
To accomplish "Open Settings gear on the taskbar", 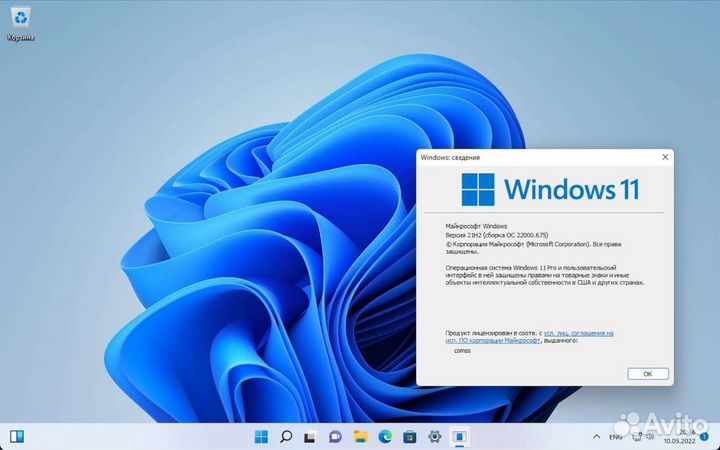I will tap(434, 436).
